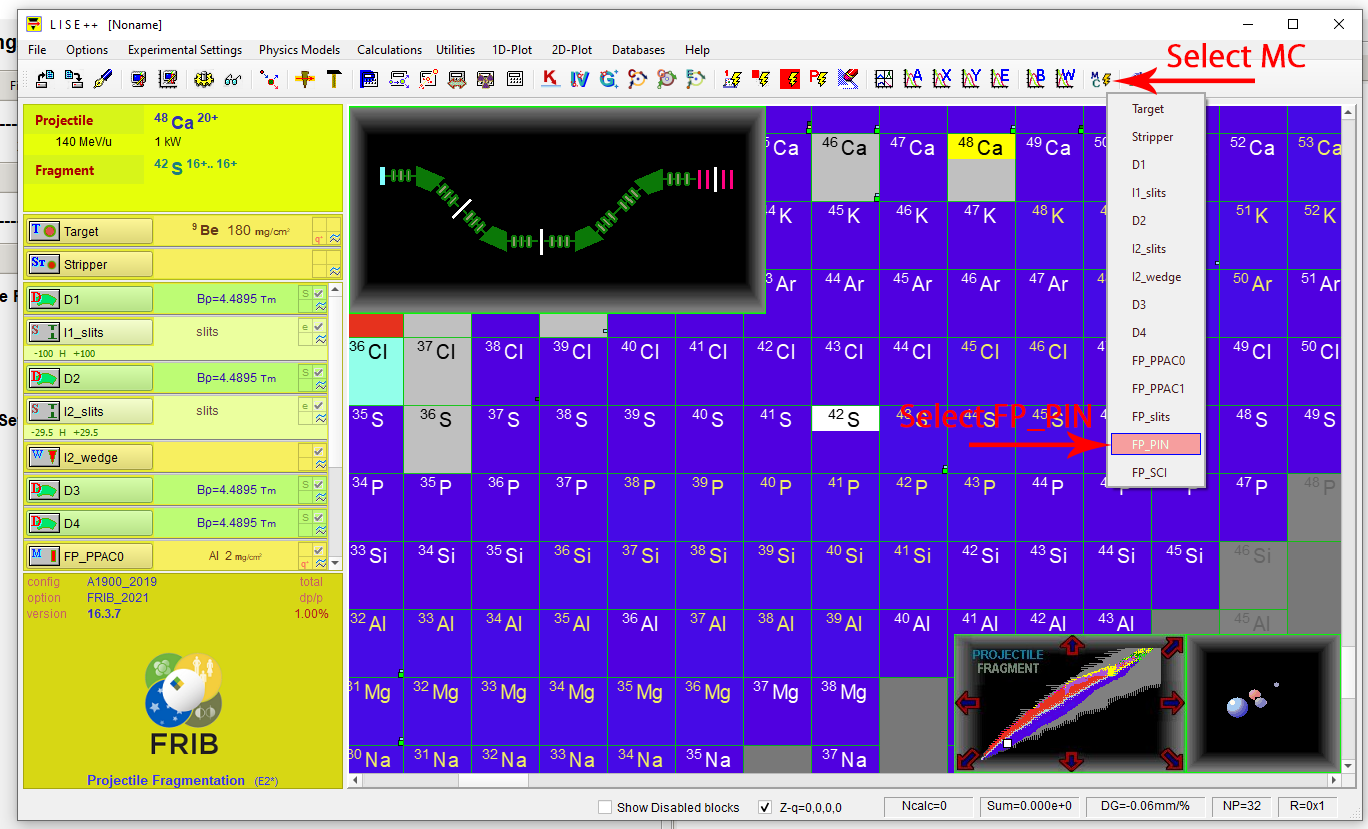The image size is (1368, 829).
Task: Click the hammer toolbar icon
Action: 334,79
